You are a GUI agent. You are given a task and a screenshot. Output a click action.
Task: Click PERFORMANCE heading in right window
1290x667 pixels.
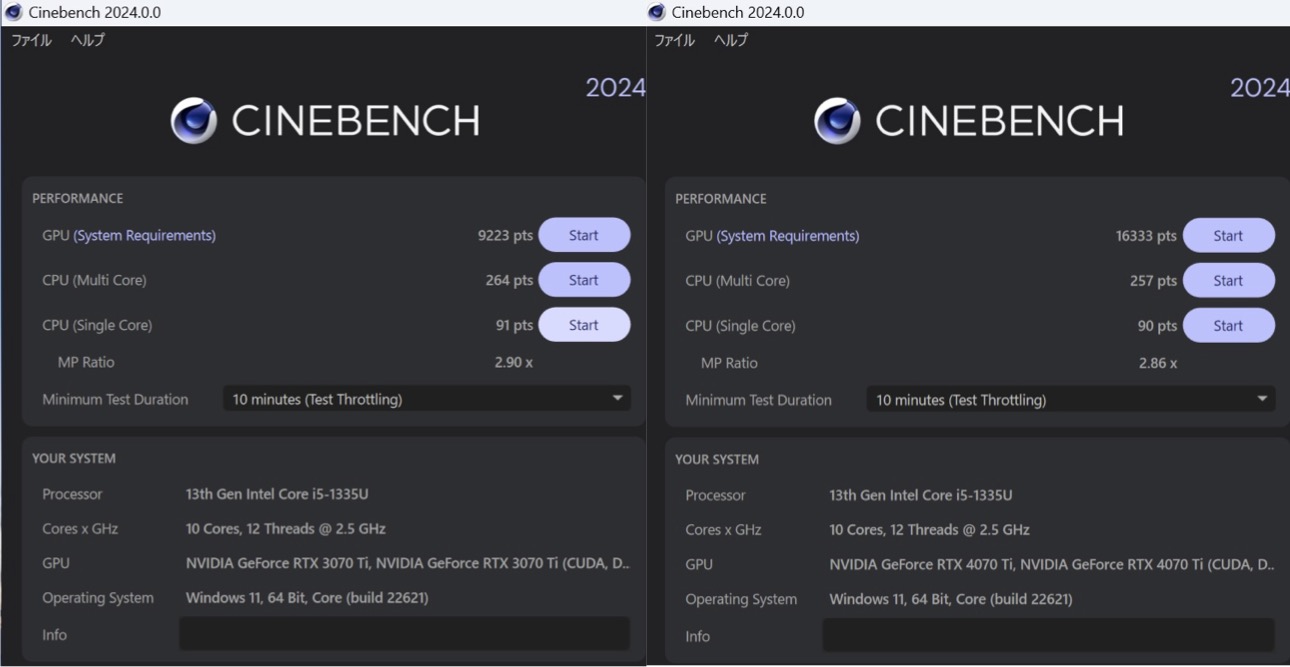[721, 199]
